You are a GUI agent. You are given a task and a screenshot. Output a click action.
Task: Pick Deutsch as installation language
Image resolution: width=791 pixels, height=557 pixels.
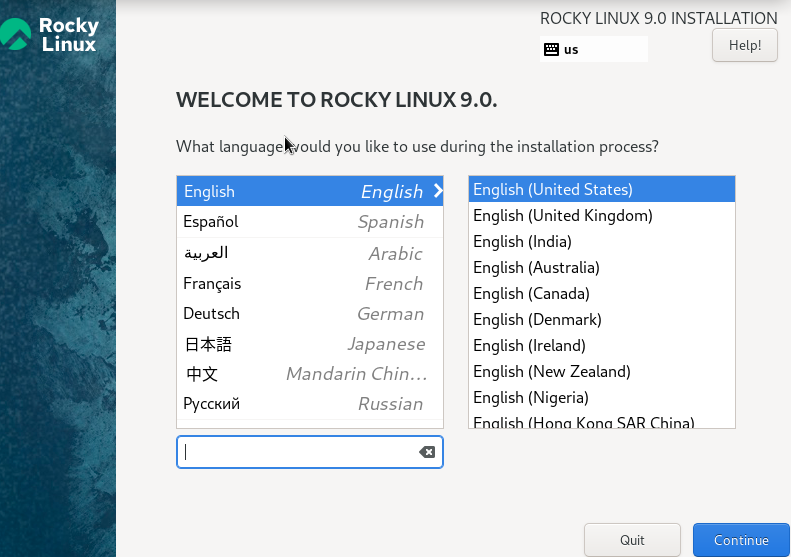point(310,314)
